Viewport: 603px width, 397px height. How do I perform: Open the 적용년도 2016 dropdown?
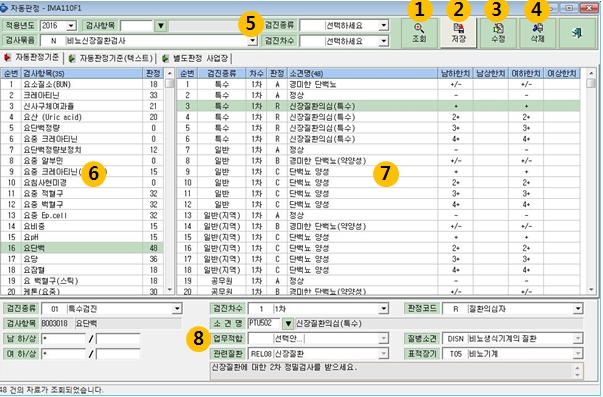pos(71,26)
